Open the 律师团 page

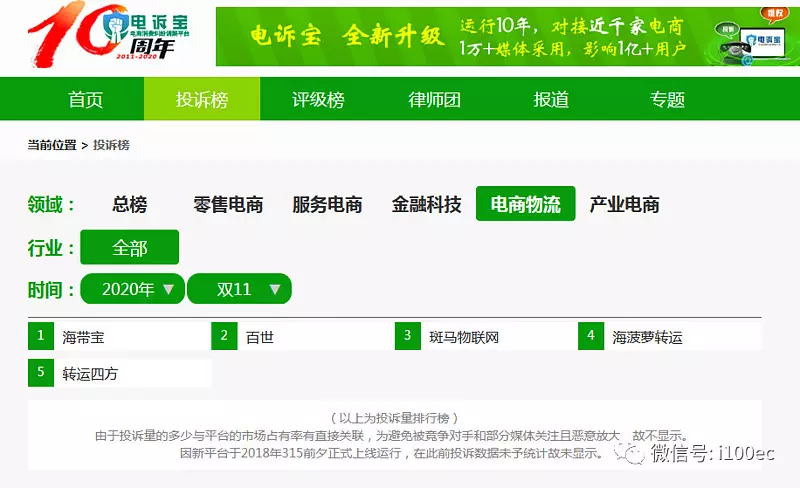tap(434, 99)
